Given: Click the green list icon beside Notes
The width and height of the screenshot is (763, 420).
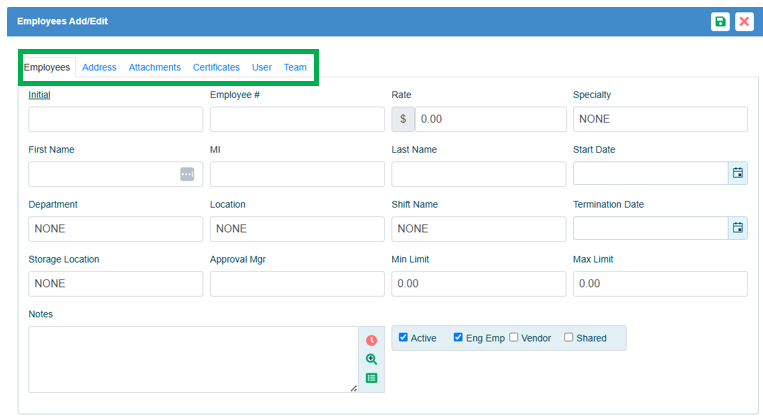Looking at the screenshot, I should [x=371, y=378].
